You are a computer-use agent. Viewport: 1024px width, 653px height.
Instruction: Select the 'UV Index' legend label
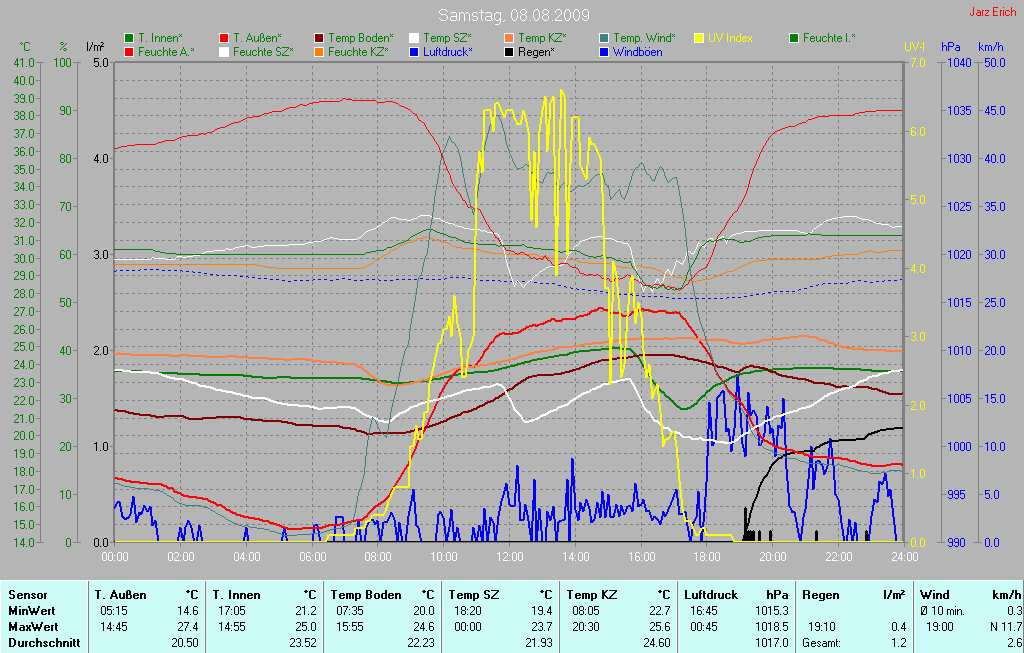(x=731, y=39)
